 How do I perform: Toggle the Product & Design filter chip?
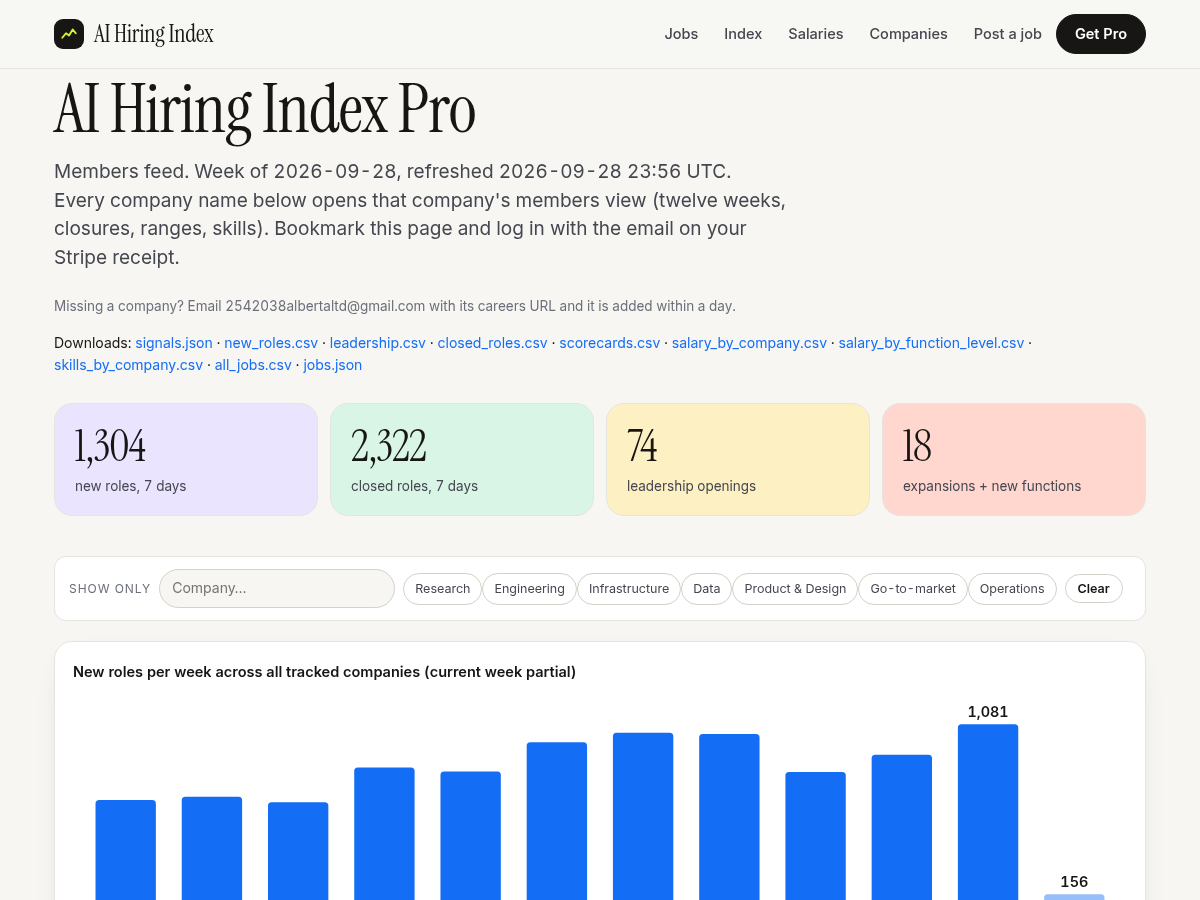coord(795,589)
